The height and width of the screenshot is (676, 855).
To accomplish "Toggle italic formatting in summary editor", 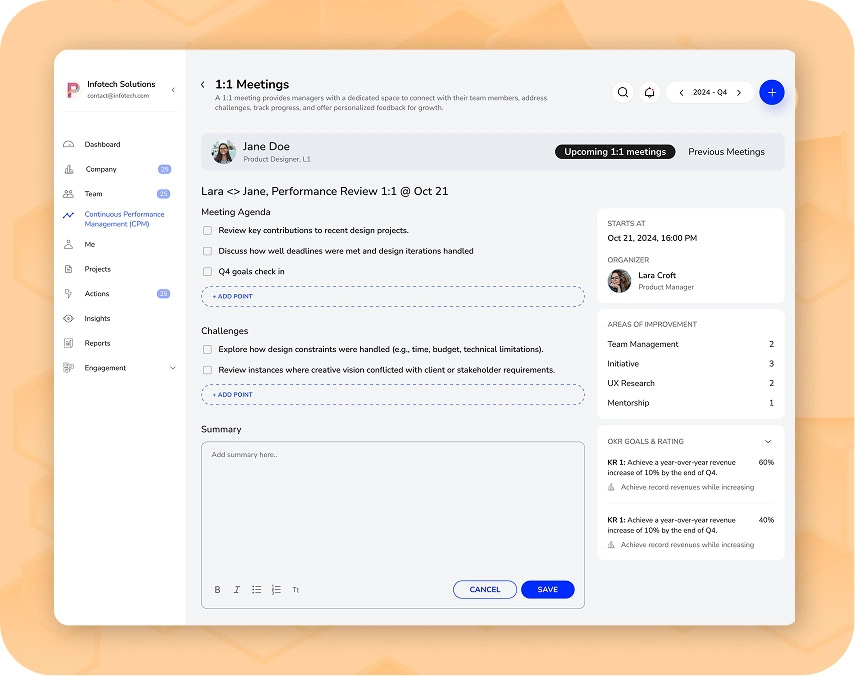I will tap(237, 590).
